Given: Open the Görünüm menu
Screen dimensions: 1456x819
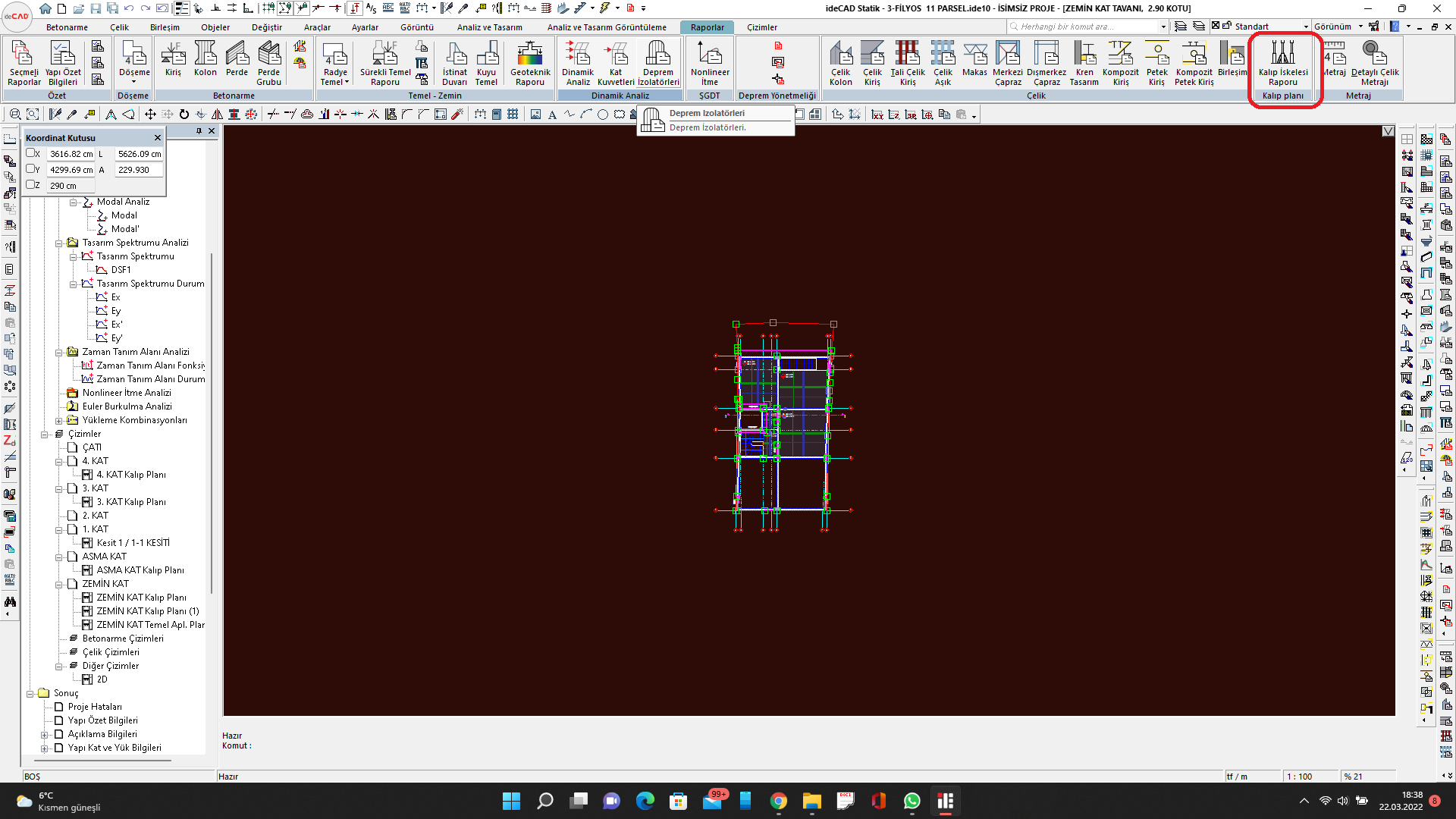Looking at the screenshot, I should (x=1338, y=27).
